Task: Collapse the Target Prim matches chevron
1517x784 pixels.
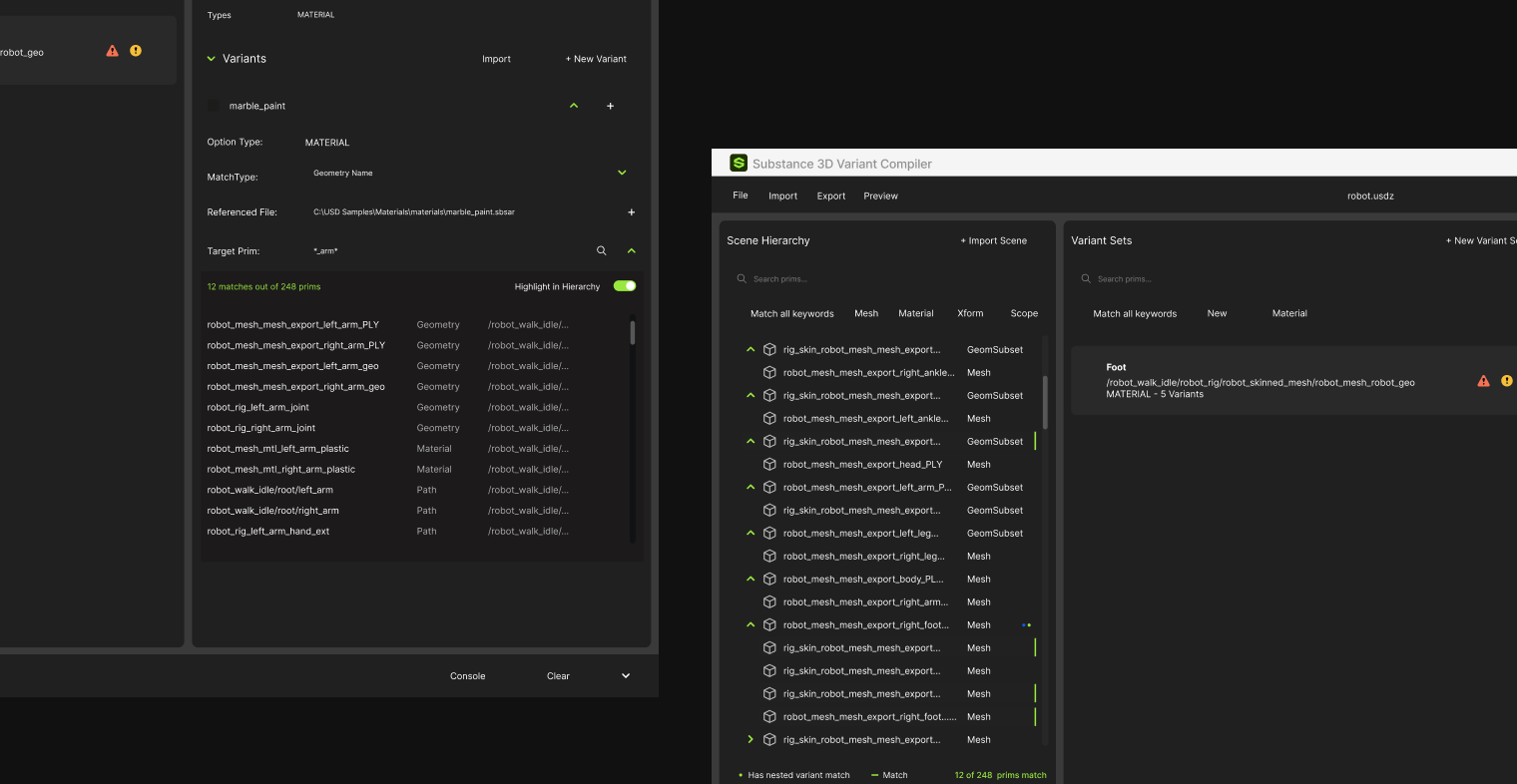Action: click(x=631, y=250)
